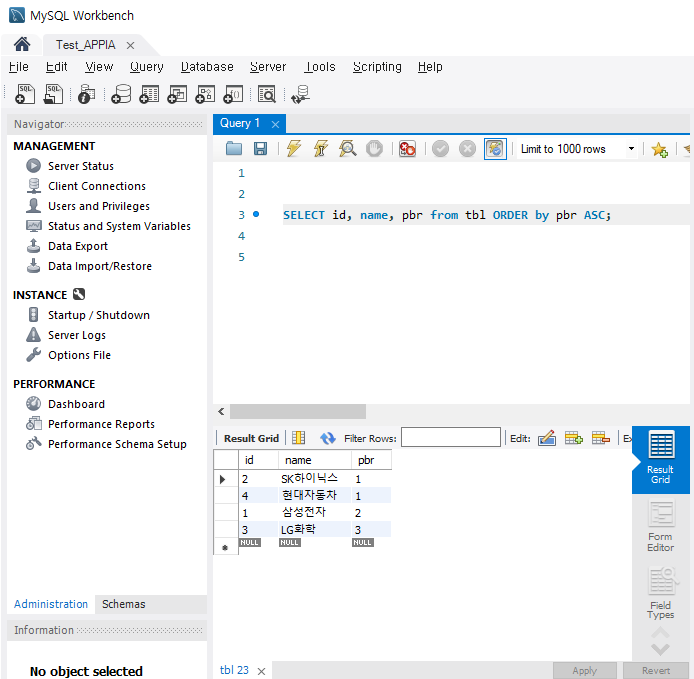
Task: Rollback the transaction X icon
Action: pyautogui.click(x=467, y=149)
